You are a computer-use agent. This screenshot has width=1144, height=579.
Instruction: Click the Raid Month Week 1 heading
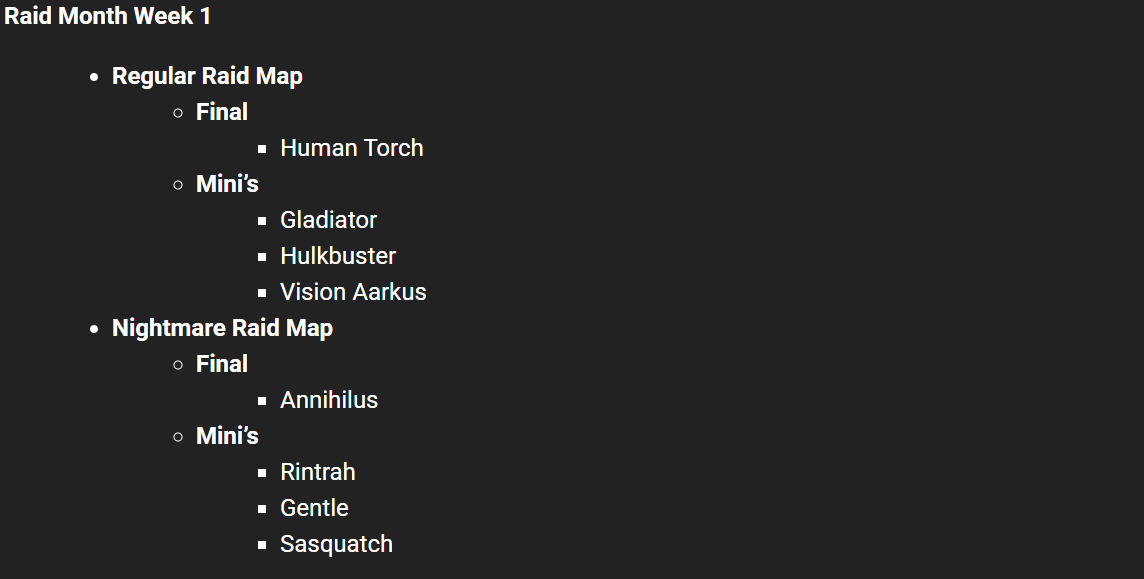[107, 16]
